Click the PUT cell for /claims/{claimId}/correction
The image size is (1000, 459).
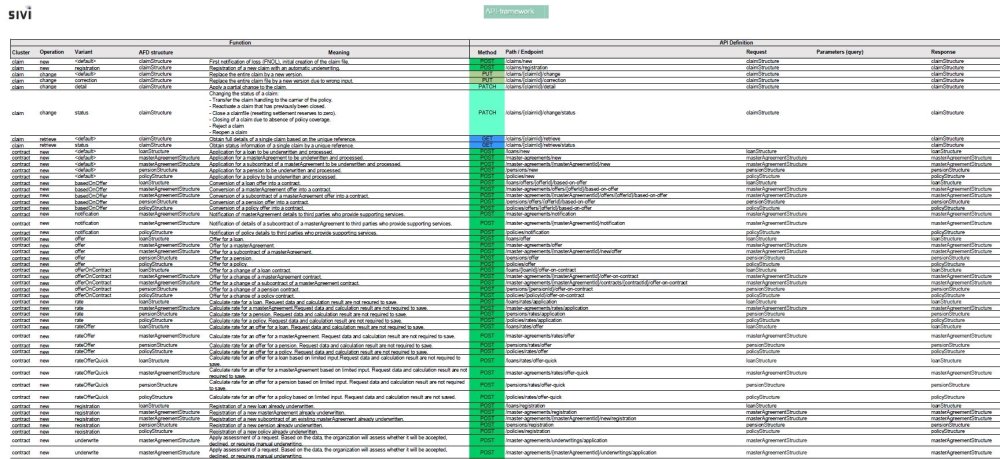(x=487, y=80)
